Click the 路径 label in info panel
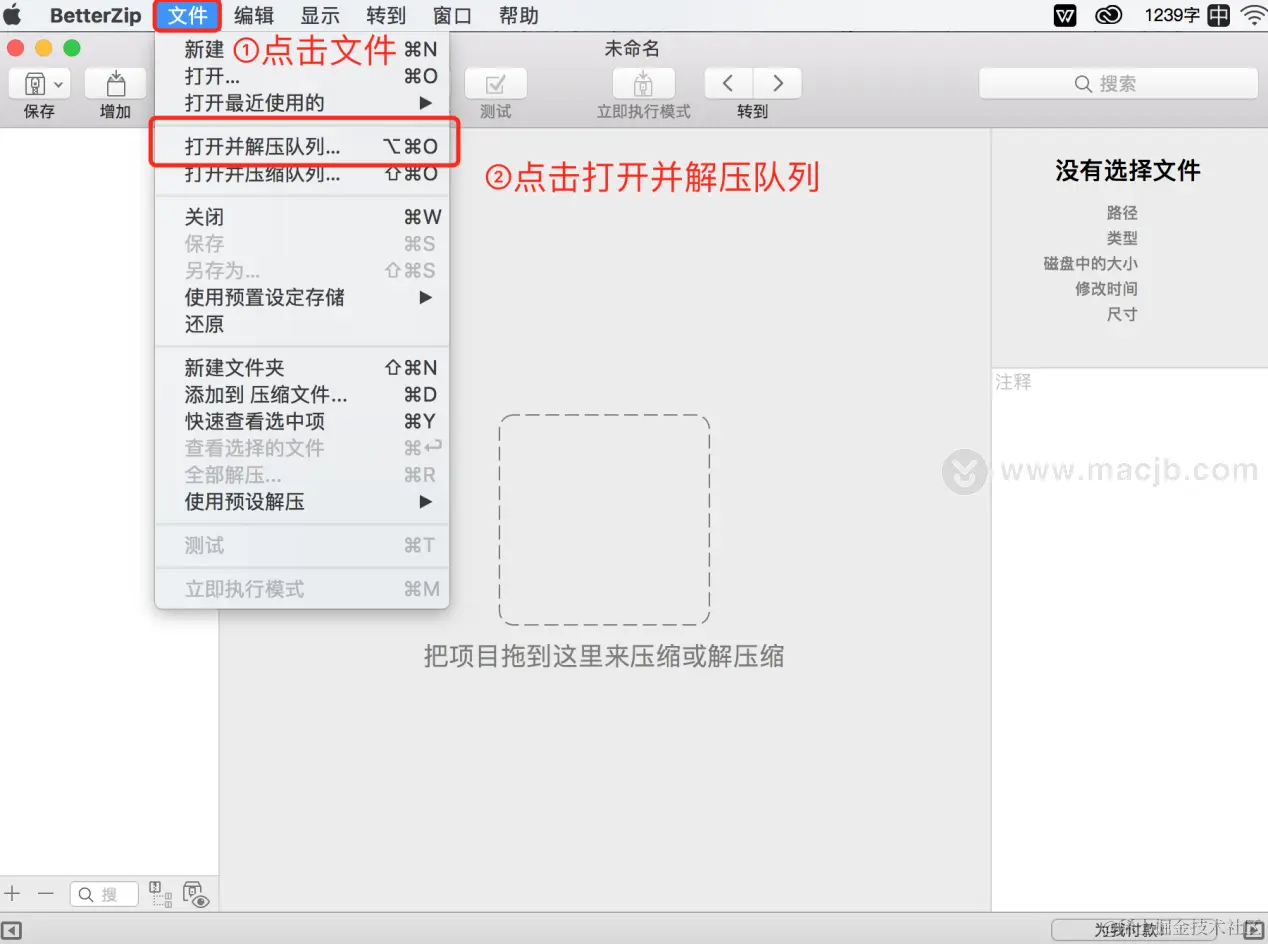Screen dimensions: 1268x944 1122,213
